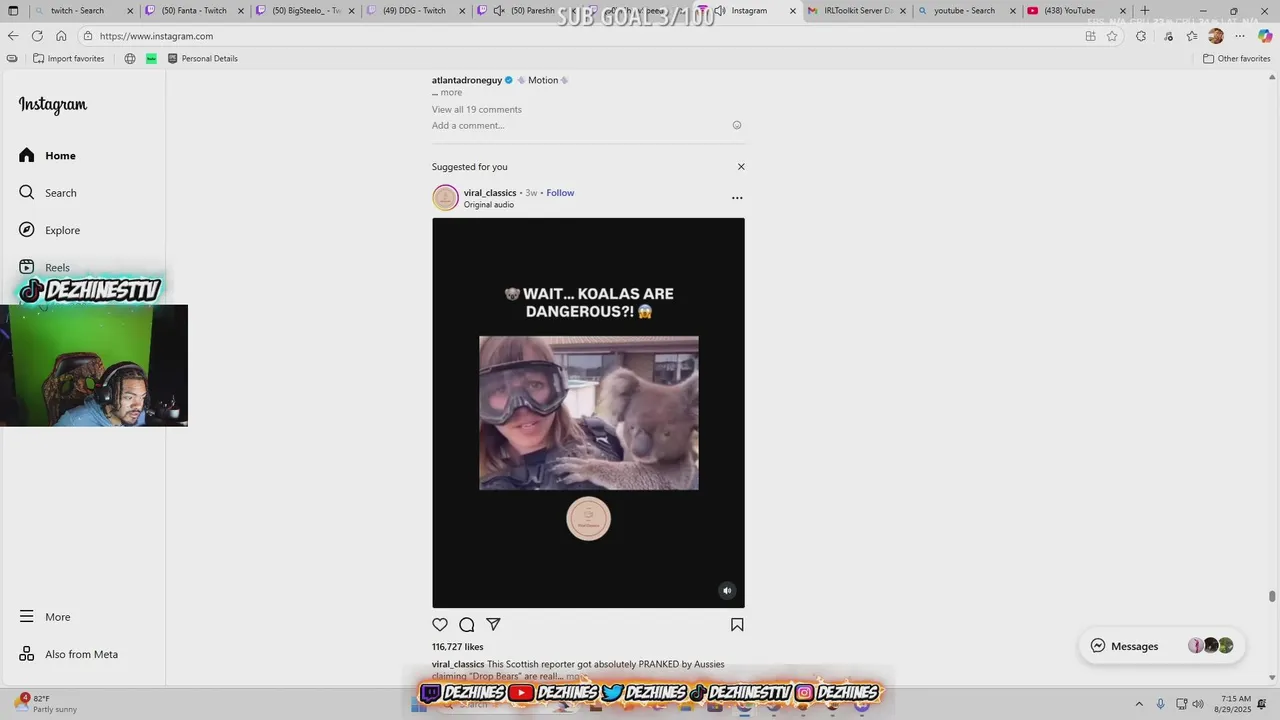Open comments on the koala post
Viewport: 1280px width, 720px height.
coord(467,625)
